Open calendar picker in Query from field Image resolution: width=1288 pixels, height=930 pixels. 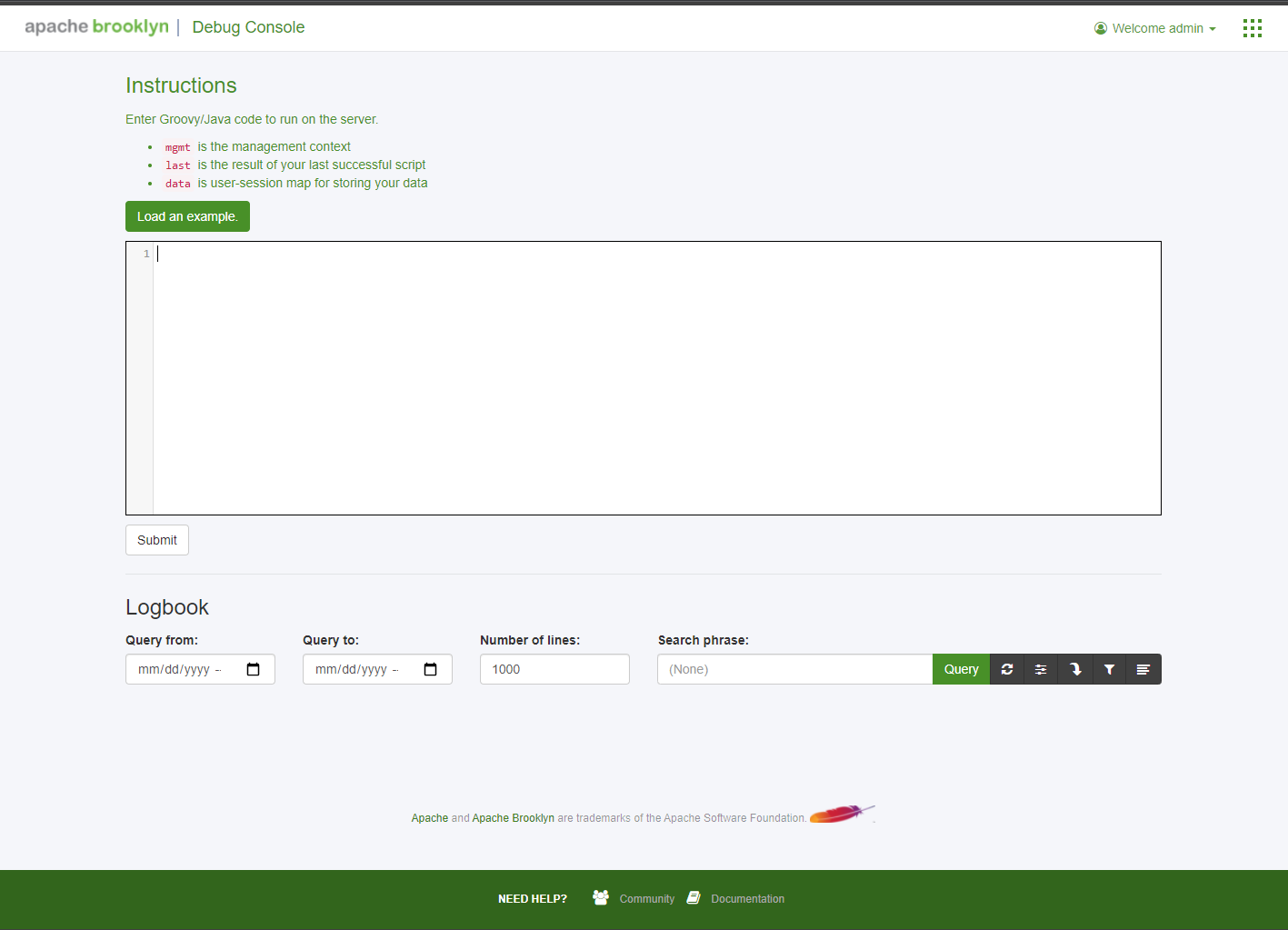(x=254, y=669)
